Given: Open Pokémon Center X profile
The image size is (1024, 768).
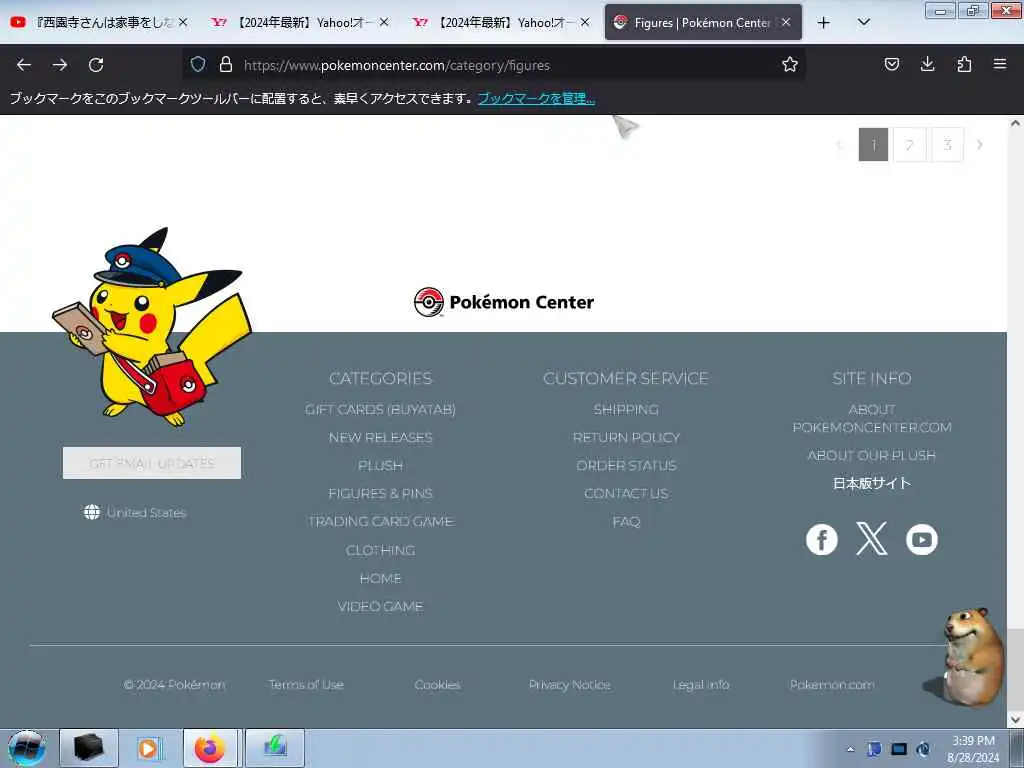Looking at the screenshot, I should (872, 539).
